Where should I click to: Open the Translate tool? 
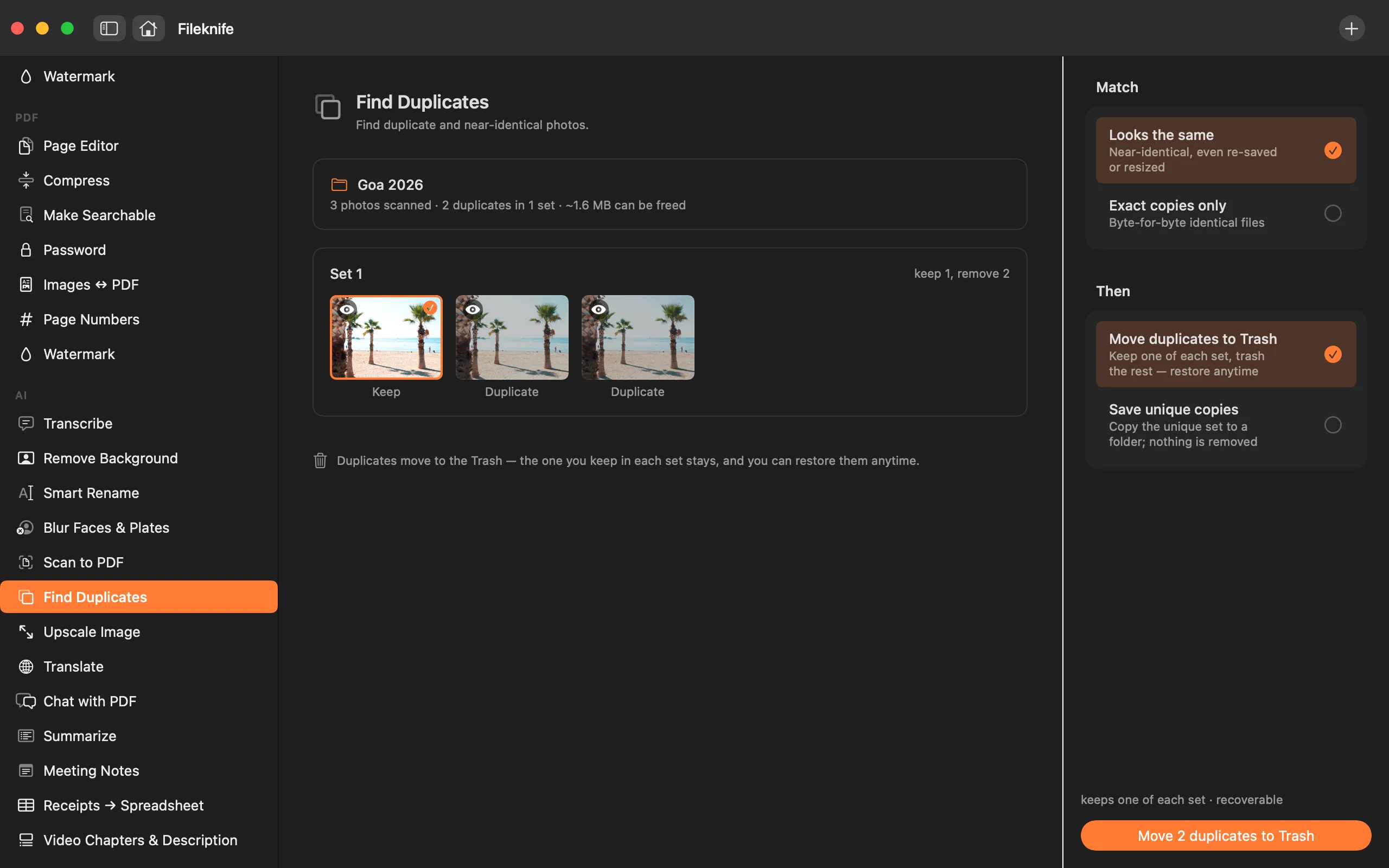point(139,667)
